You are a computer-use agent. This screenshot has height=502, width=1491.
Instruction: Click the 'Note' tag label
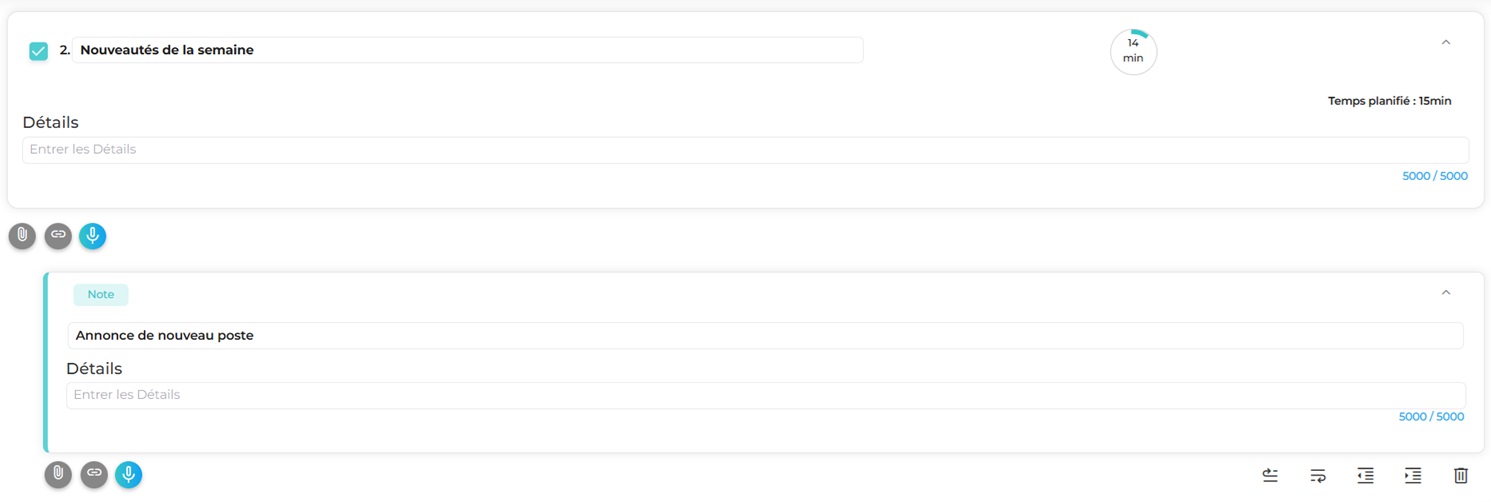(101, 295)
